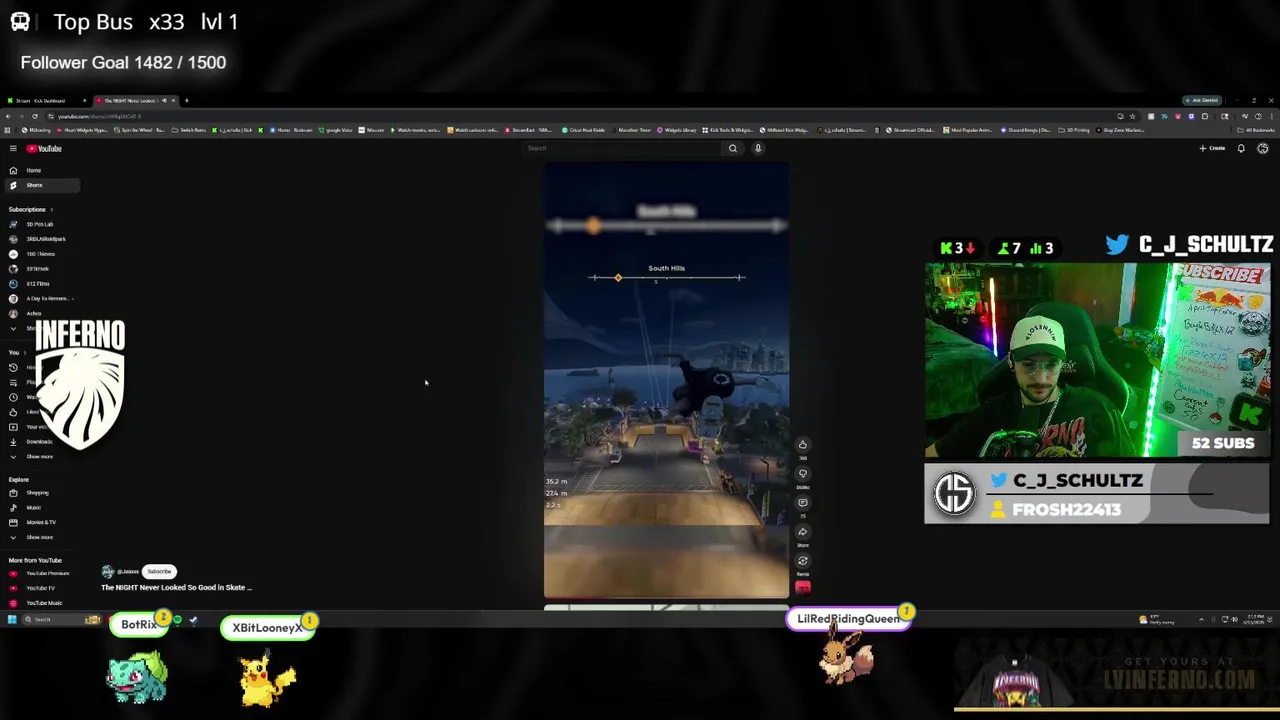Open the 3D Printing bookmark folder
This screenshot has height=720, width=1280.
click(x=1075, y=130)
